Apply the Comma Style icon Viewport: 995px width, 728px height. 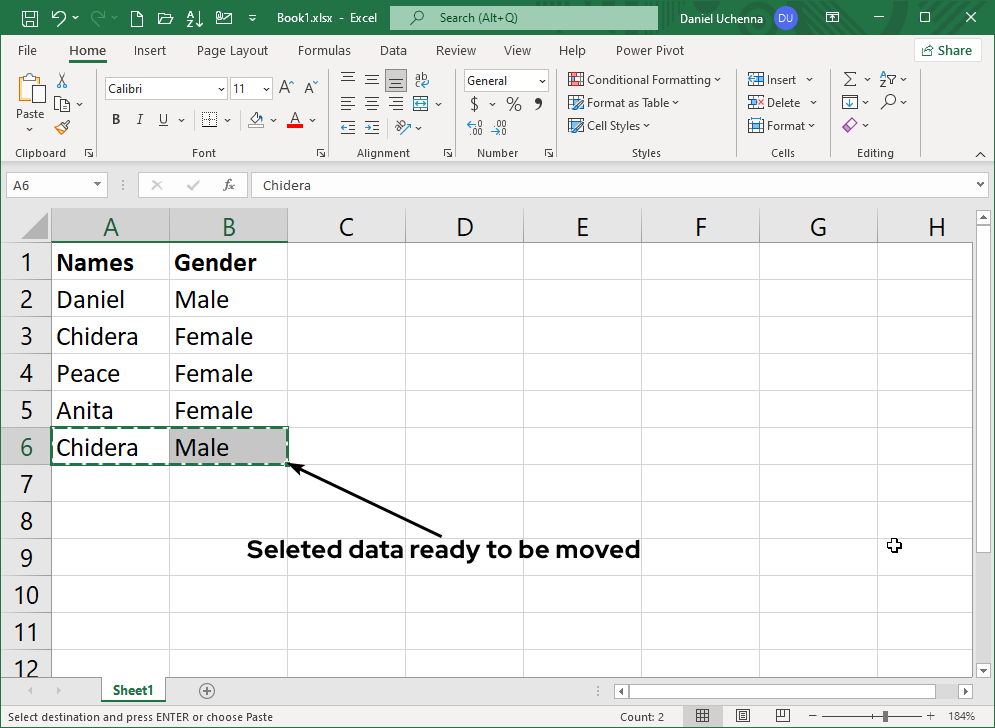[x=537, y=103]
